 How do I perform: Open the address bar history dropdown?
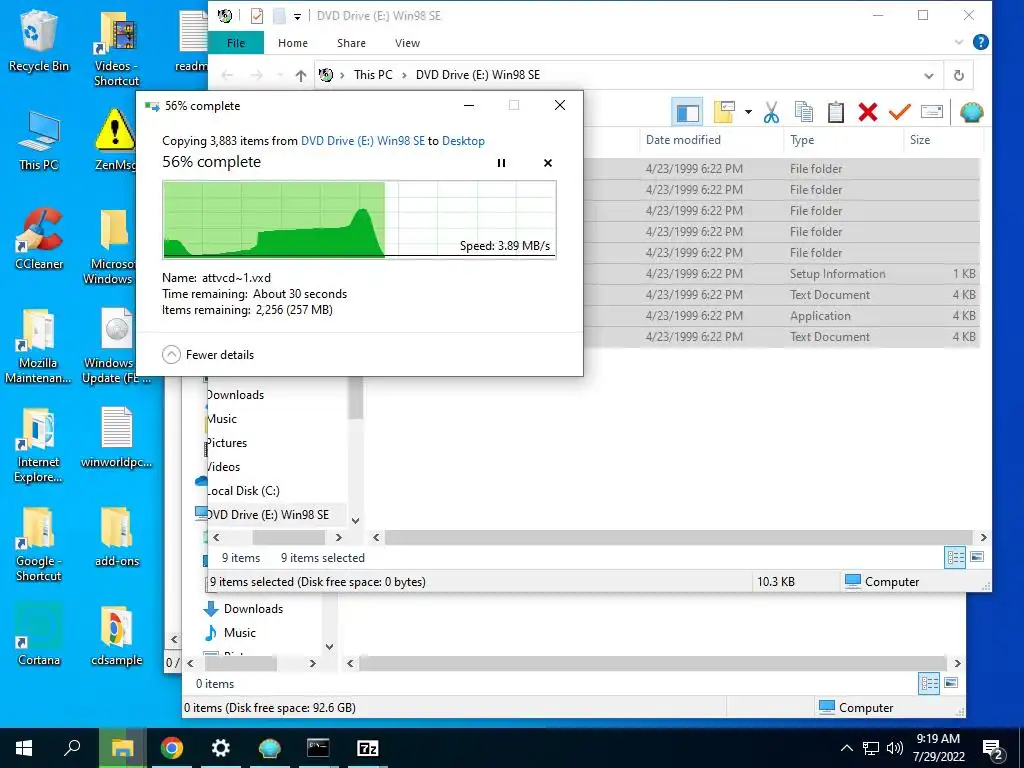pyautogui.click(x=929, y=76)
